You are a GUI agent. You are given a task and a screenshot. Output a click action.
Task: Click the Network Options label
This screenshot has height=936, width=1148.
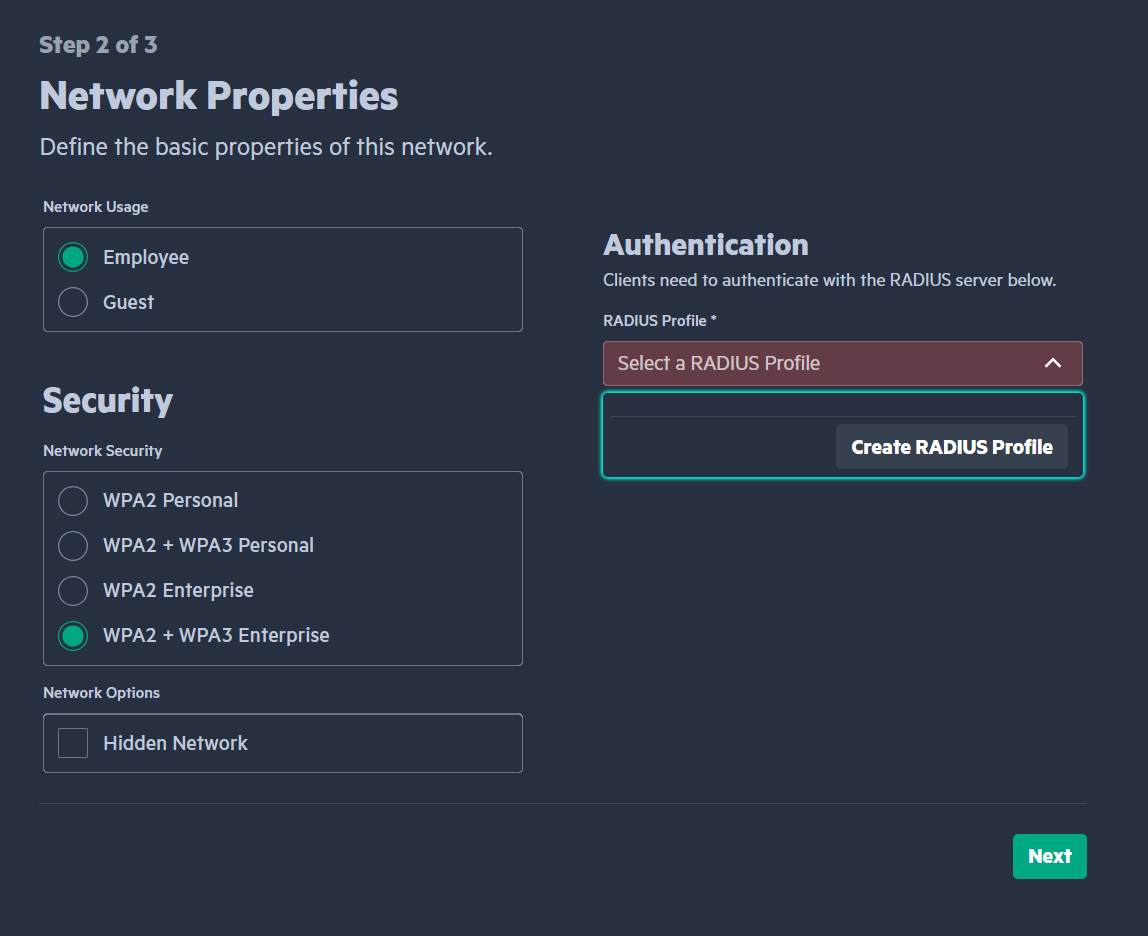click(102, 693)
